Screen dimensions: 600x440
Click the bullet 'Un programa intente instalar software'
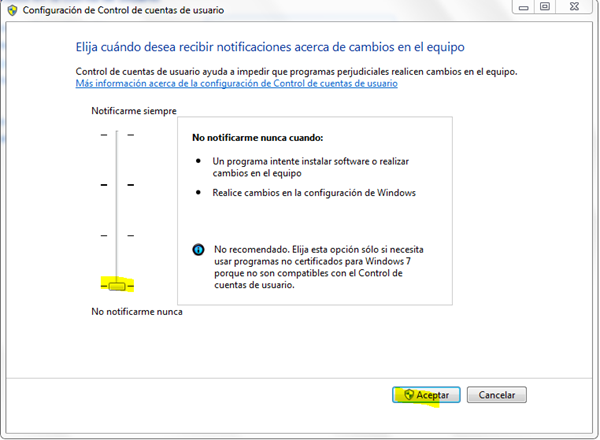[x=310, y=167]
